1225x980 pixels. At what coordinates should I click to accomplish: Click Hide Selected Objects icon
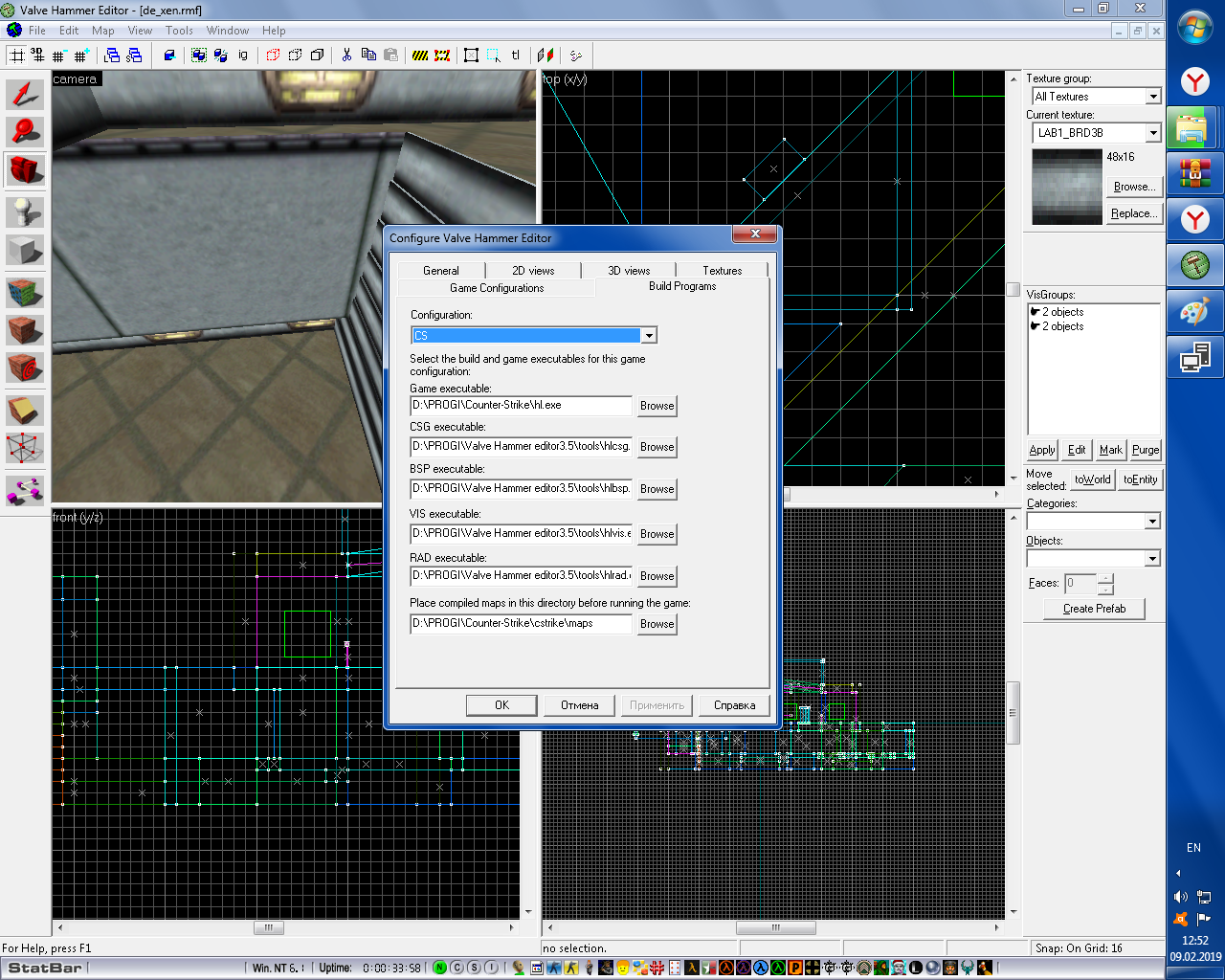tap(274, 56)
